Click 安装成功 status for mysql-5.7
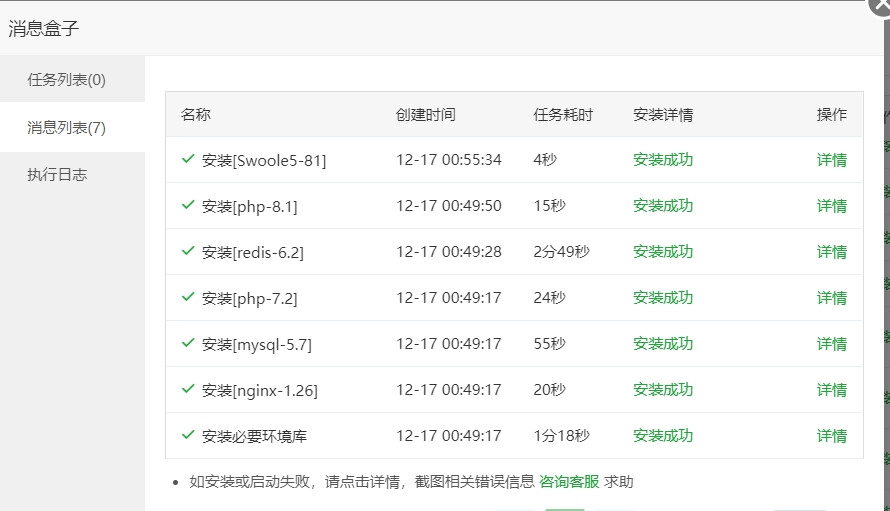The image size is (890, 511). 663,344
